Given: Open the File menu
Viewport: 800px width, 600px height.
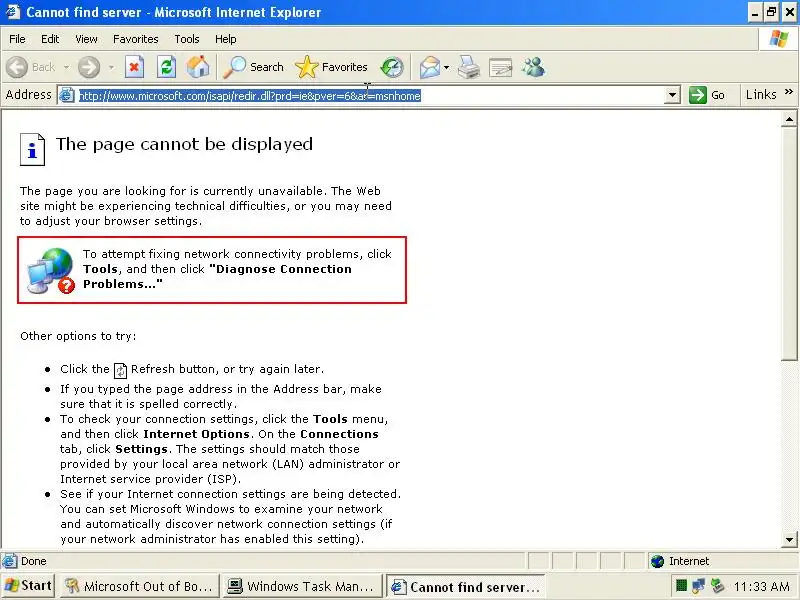Looking at the screenshot, I should point(17,39).
